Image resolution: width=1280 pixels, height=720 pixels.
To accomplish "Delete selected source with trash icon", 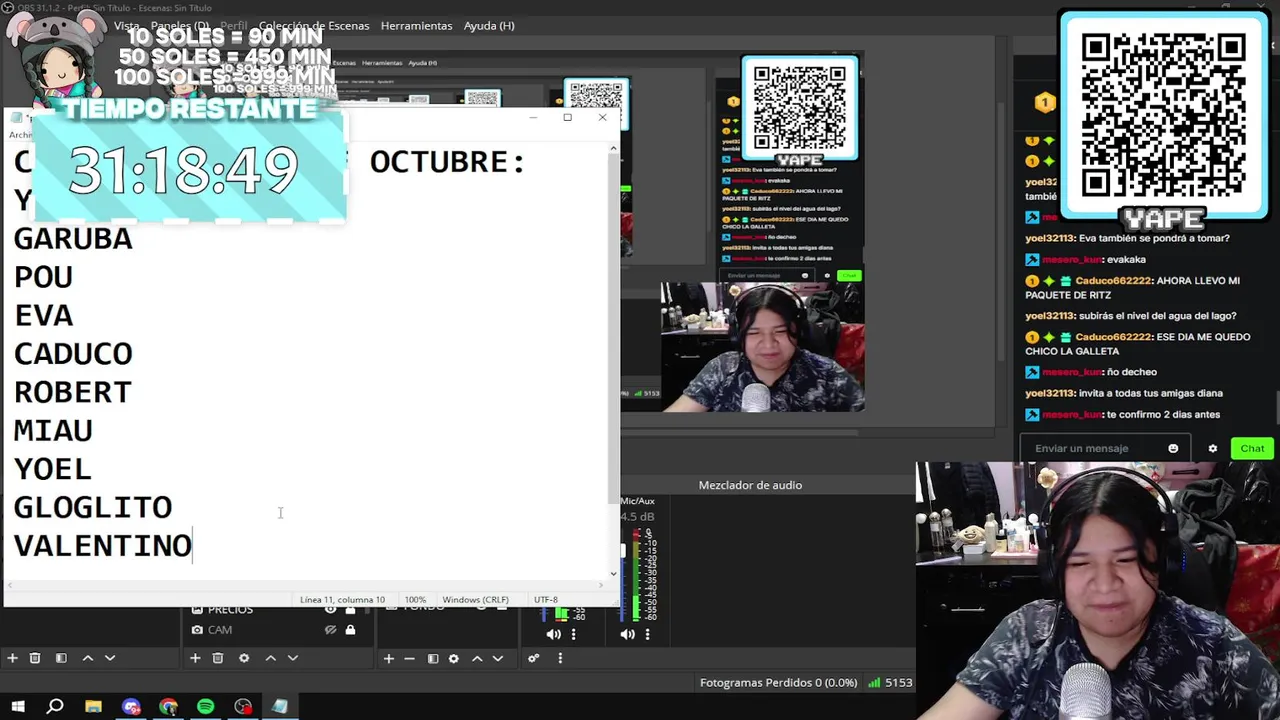I will [x=218, y=658].
